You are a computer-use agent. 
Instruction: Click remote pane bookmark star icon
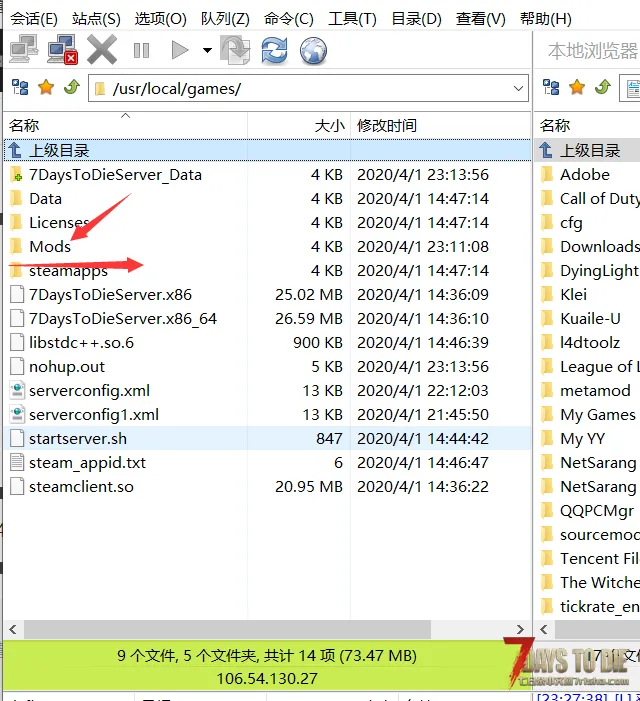pyautogui.click(x=46, y=87)
